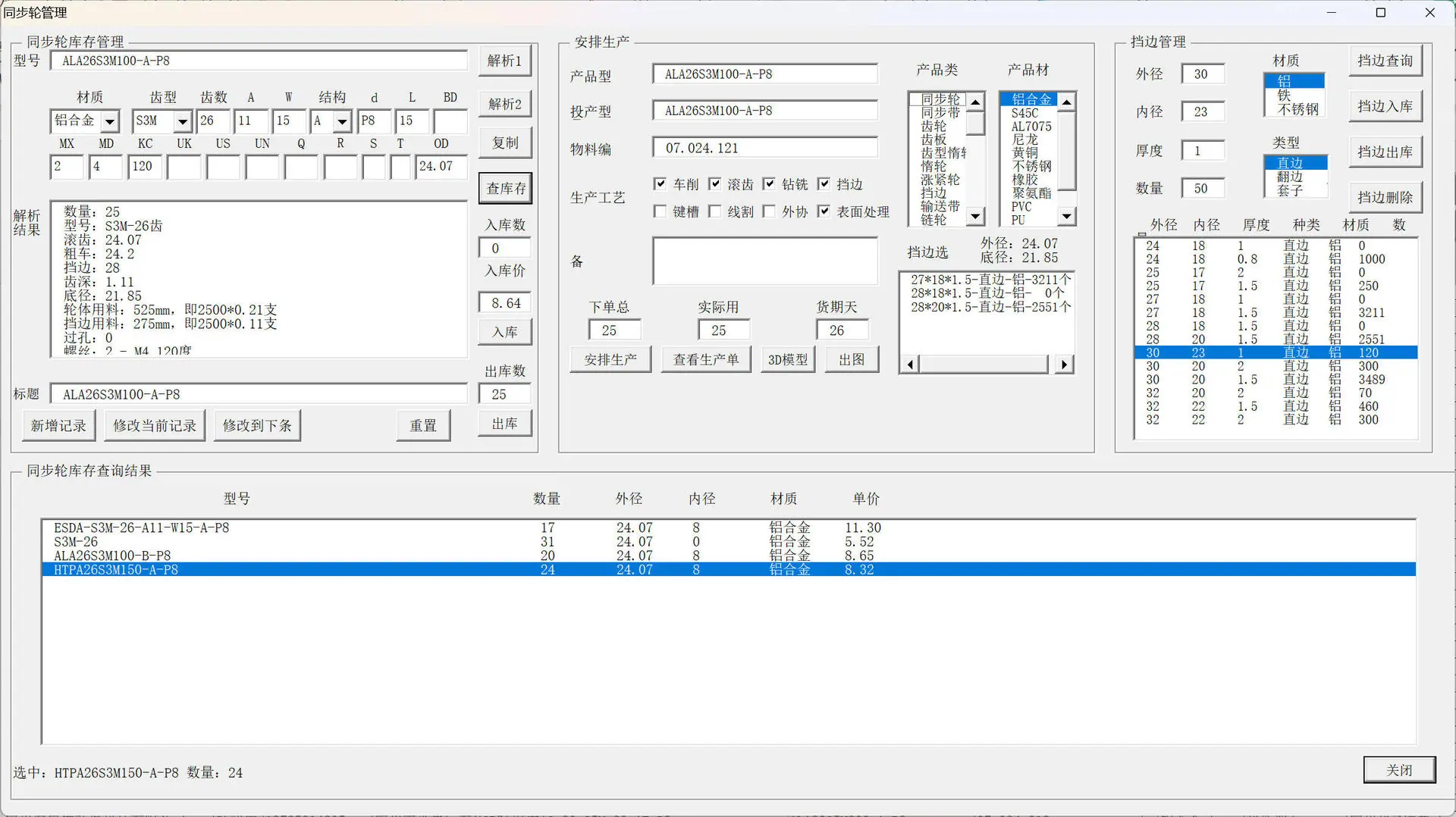Image resolution: width=1456 pixels, height=817 pixels.
Task: Open the 结构 dropdown showing A
Action: [x=343, y=121]
